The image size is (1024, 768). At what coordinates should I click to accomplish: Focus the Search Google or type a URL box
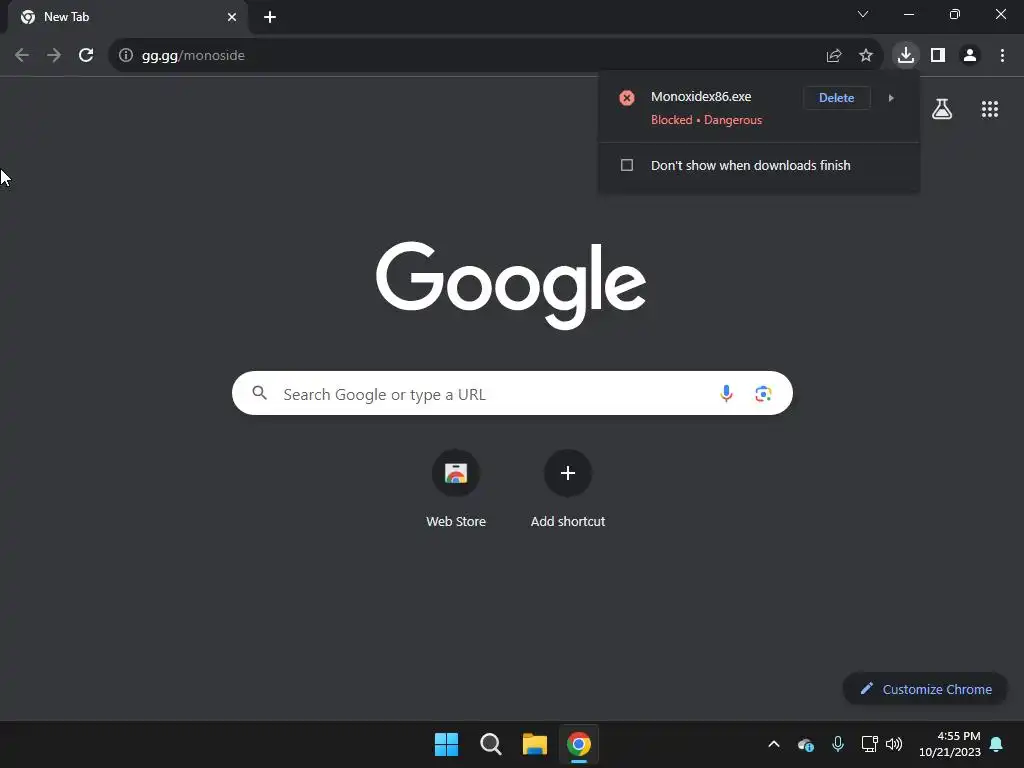512,393
